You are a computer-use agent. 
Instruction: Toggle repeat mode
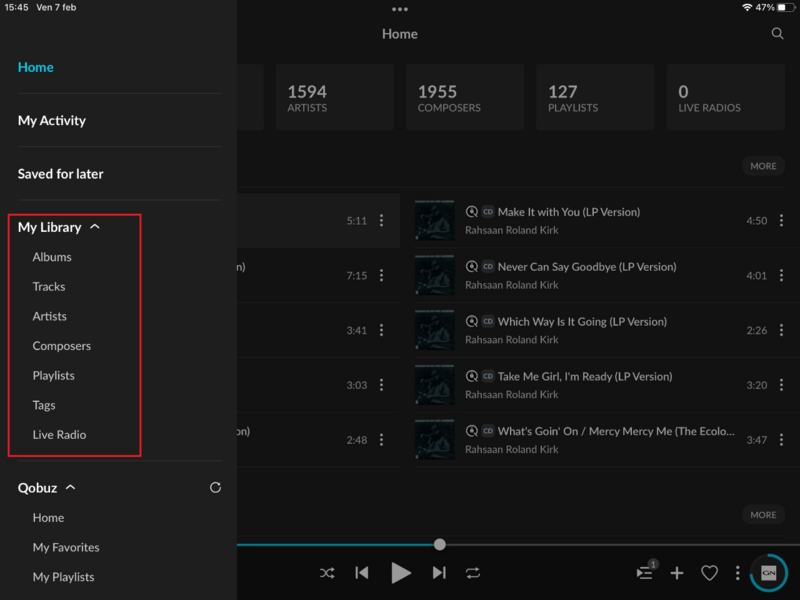[473, 573]
